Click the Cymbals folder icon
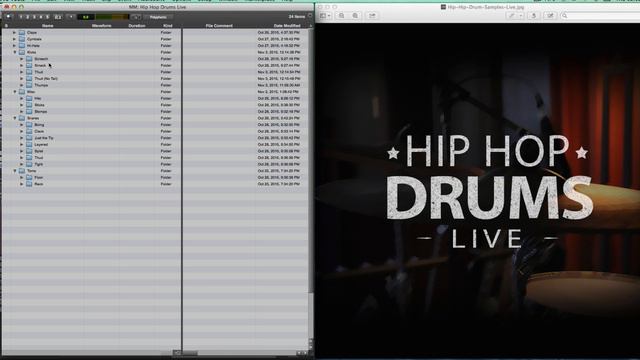The image size is (640, 360). 22,39
